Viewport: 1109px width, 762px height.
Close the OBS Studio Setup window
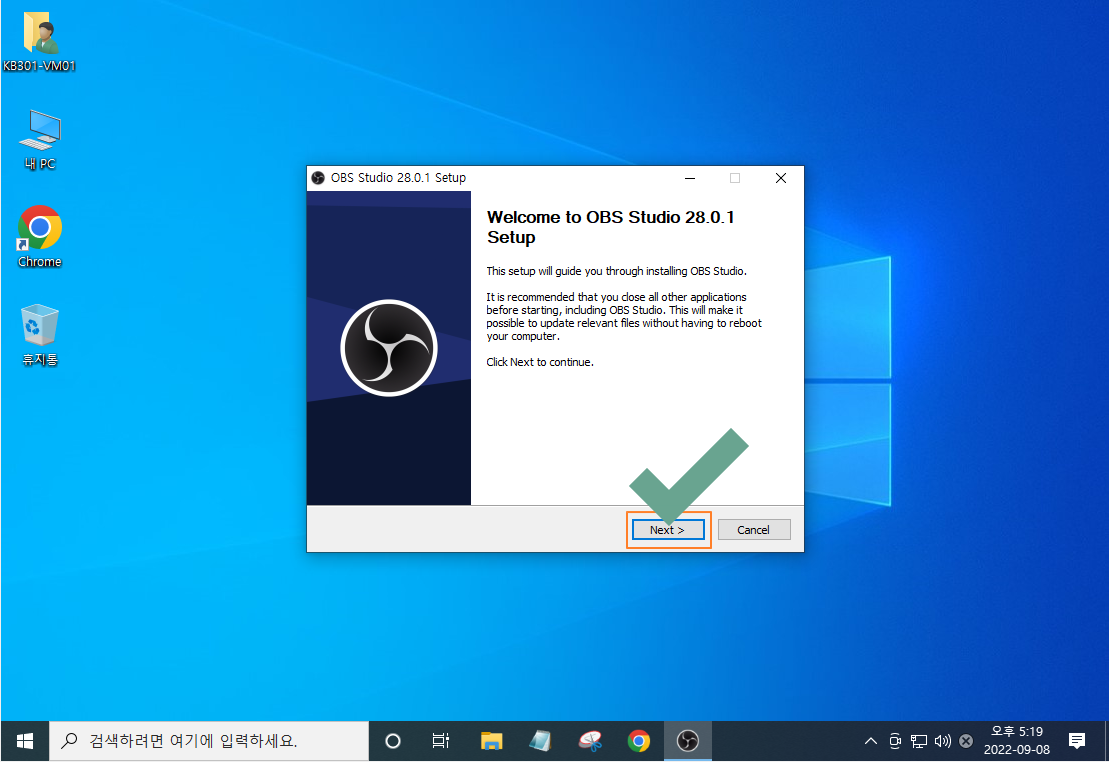point(781,178)
